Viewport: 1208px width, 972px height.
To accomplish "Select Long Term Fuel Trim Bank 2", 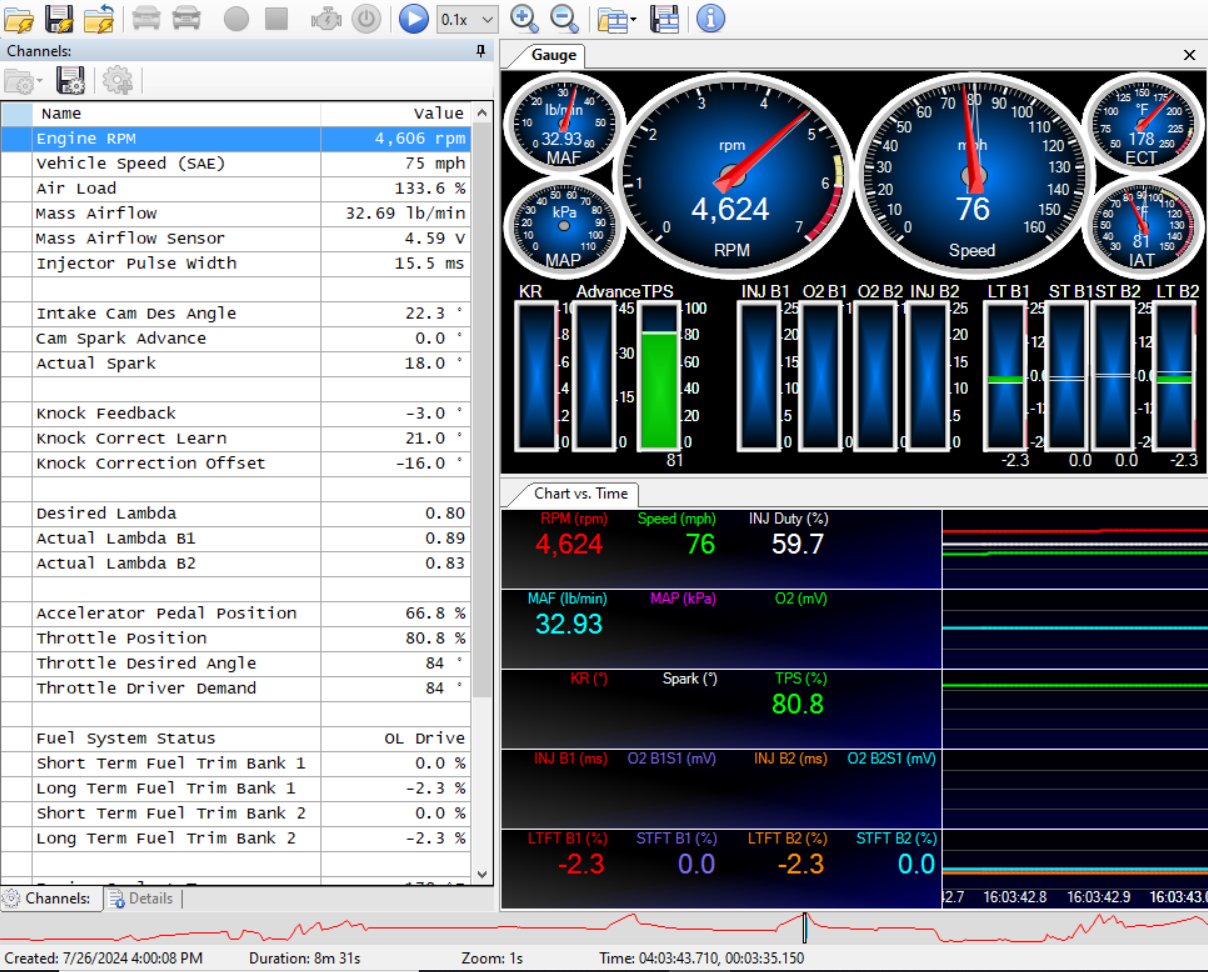I will (x=236, y=839).
